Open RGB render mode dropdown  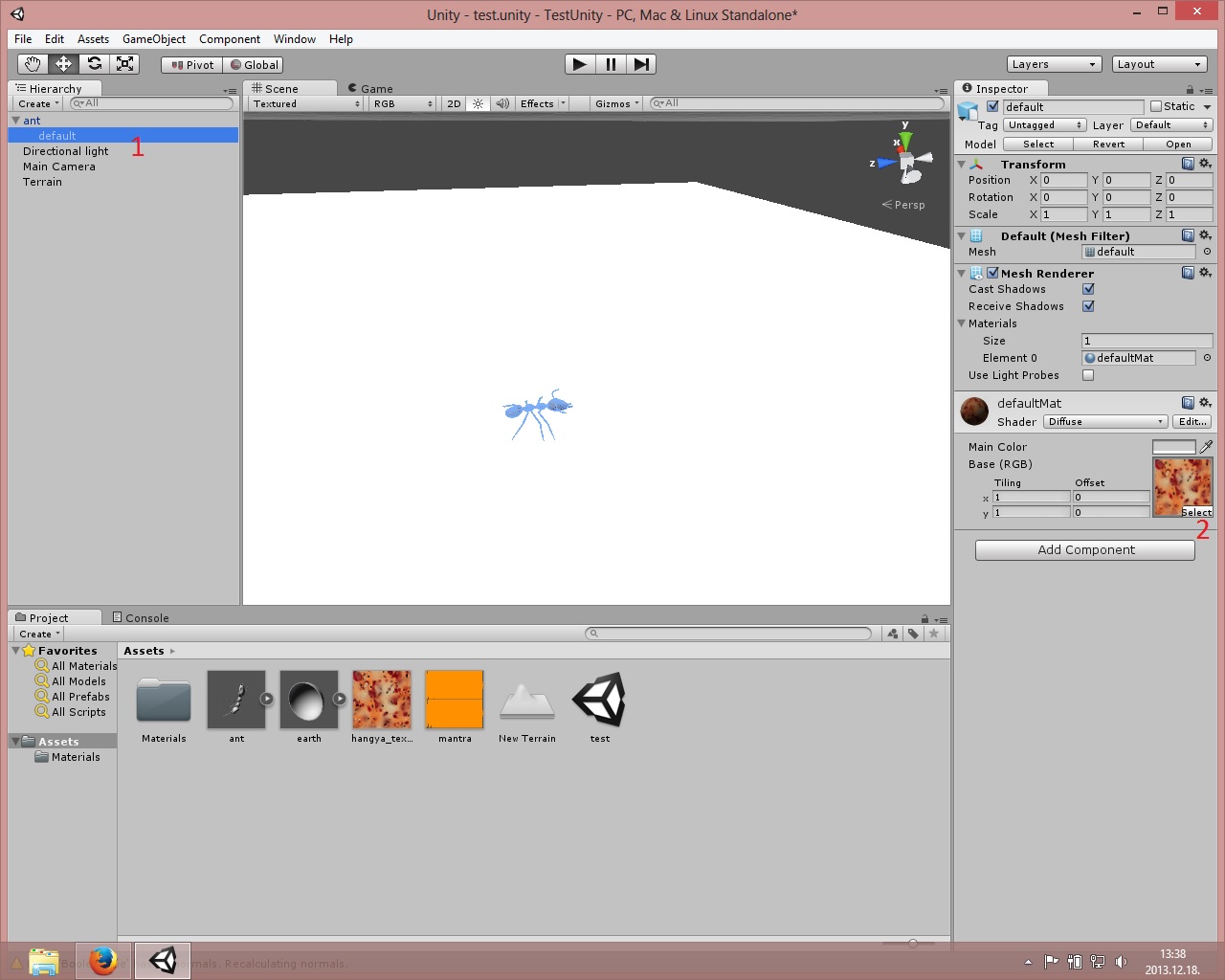403,103
